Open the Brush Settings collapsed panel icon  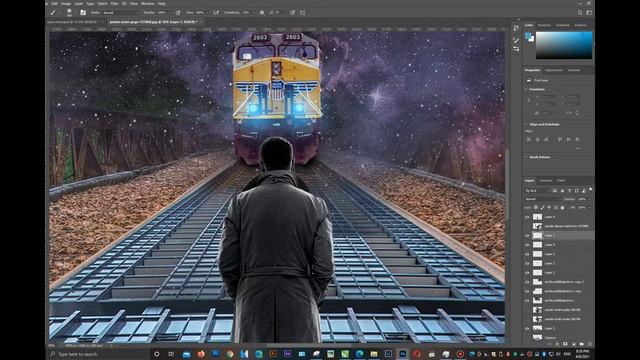tap(516, 49)
